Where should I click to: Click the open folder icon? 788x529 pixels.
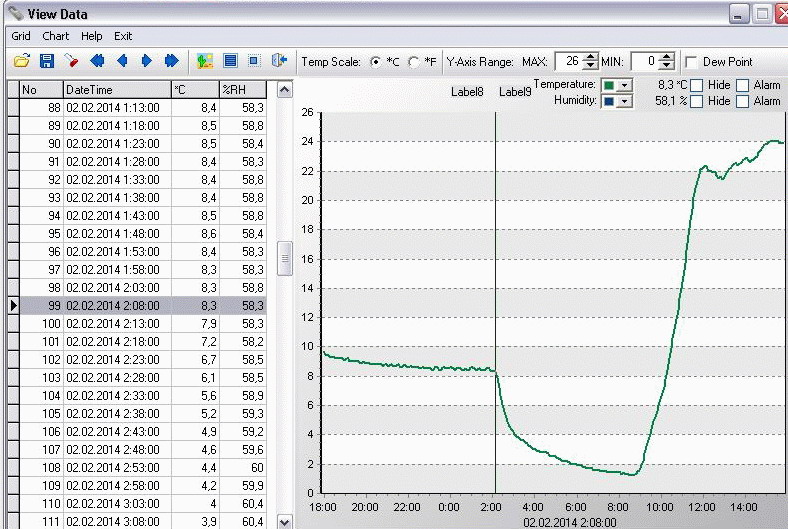[22, 61]
